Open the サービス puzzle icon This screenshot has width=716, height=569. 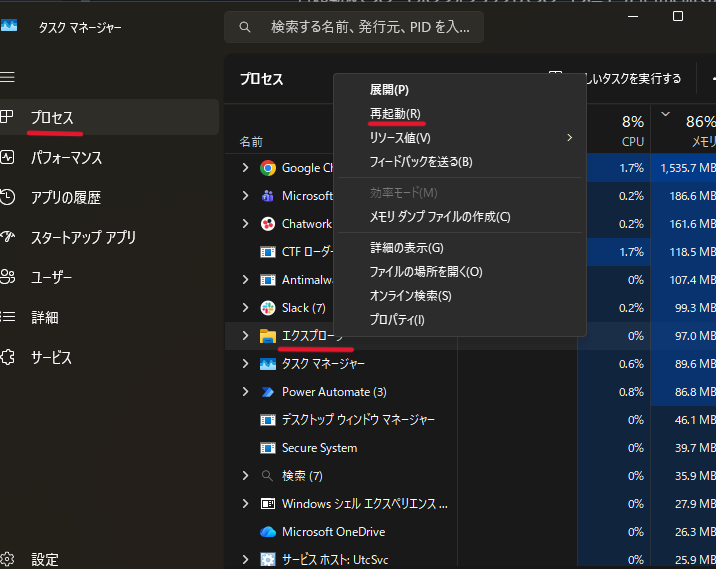7,357
